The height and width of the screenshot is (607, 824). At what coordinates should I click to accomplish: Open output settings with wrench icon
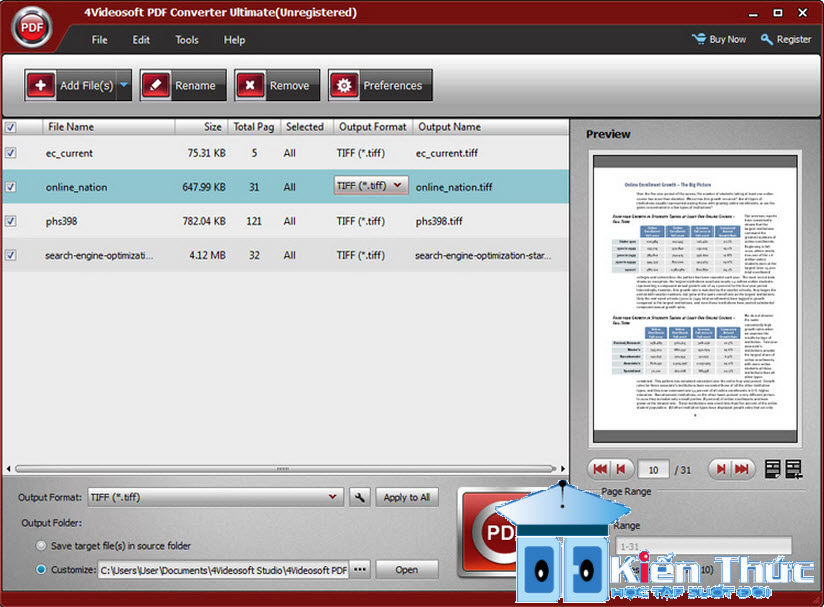360,497
